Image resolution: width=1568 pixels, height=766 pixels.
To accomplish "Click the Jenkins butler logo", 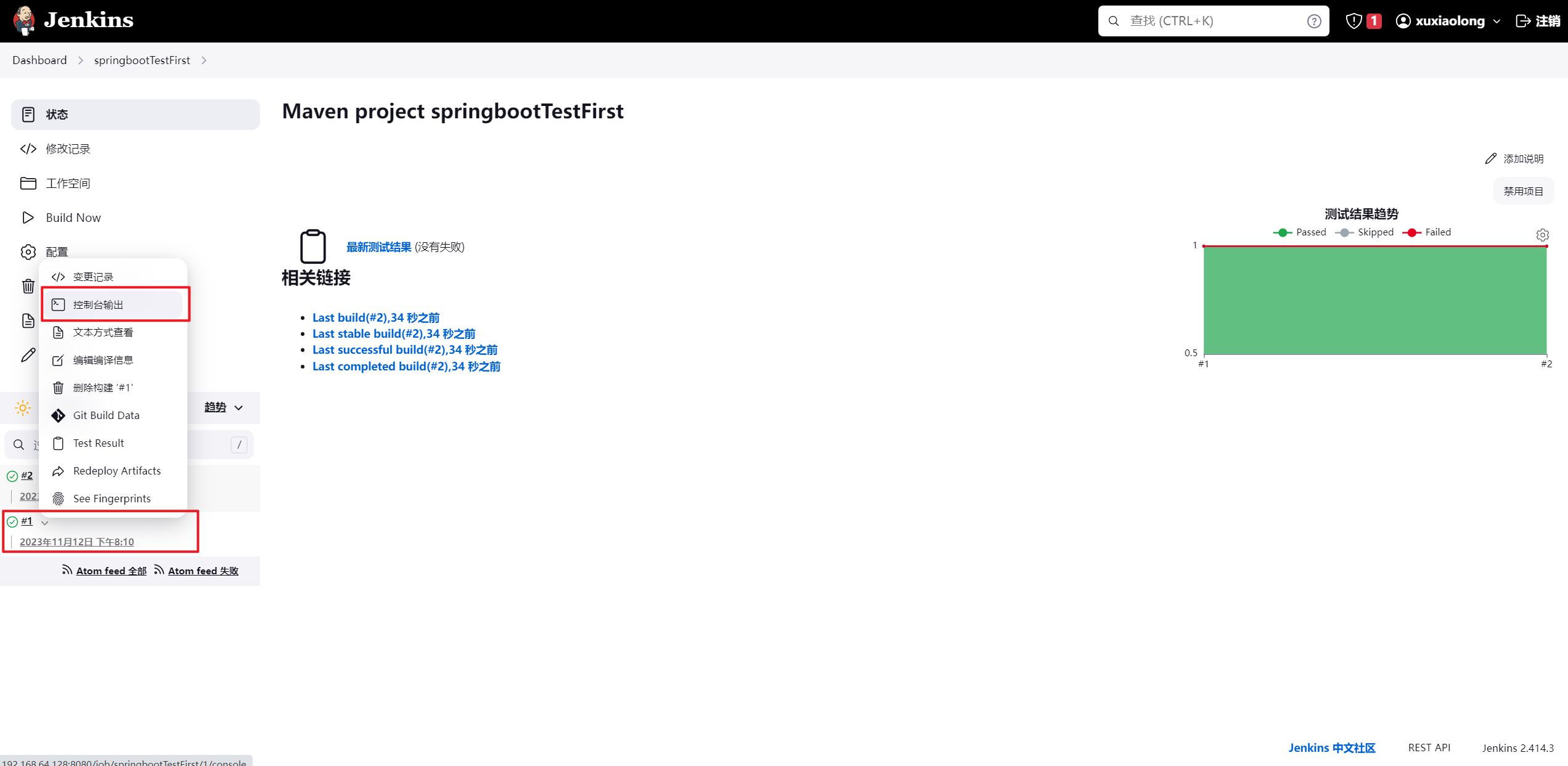I will point(24,20).
